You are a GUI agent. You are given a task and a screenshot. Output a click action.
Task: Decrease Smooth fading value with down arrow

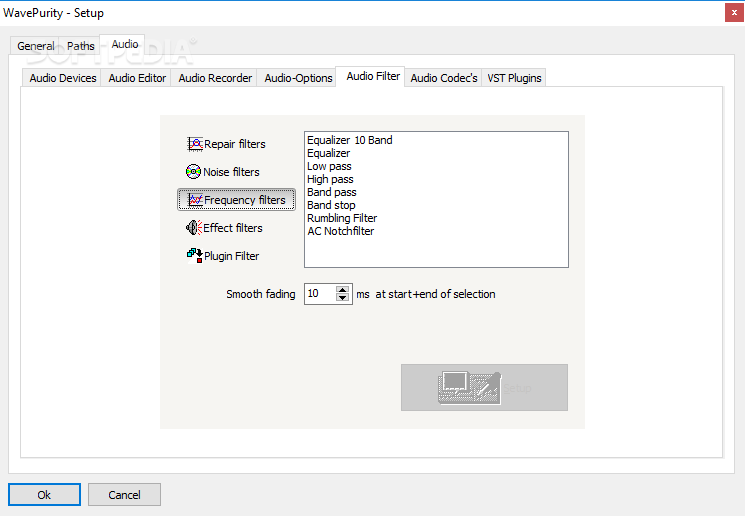pyautogui.click(x=342, y=297)
